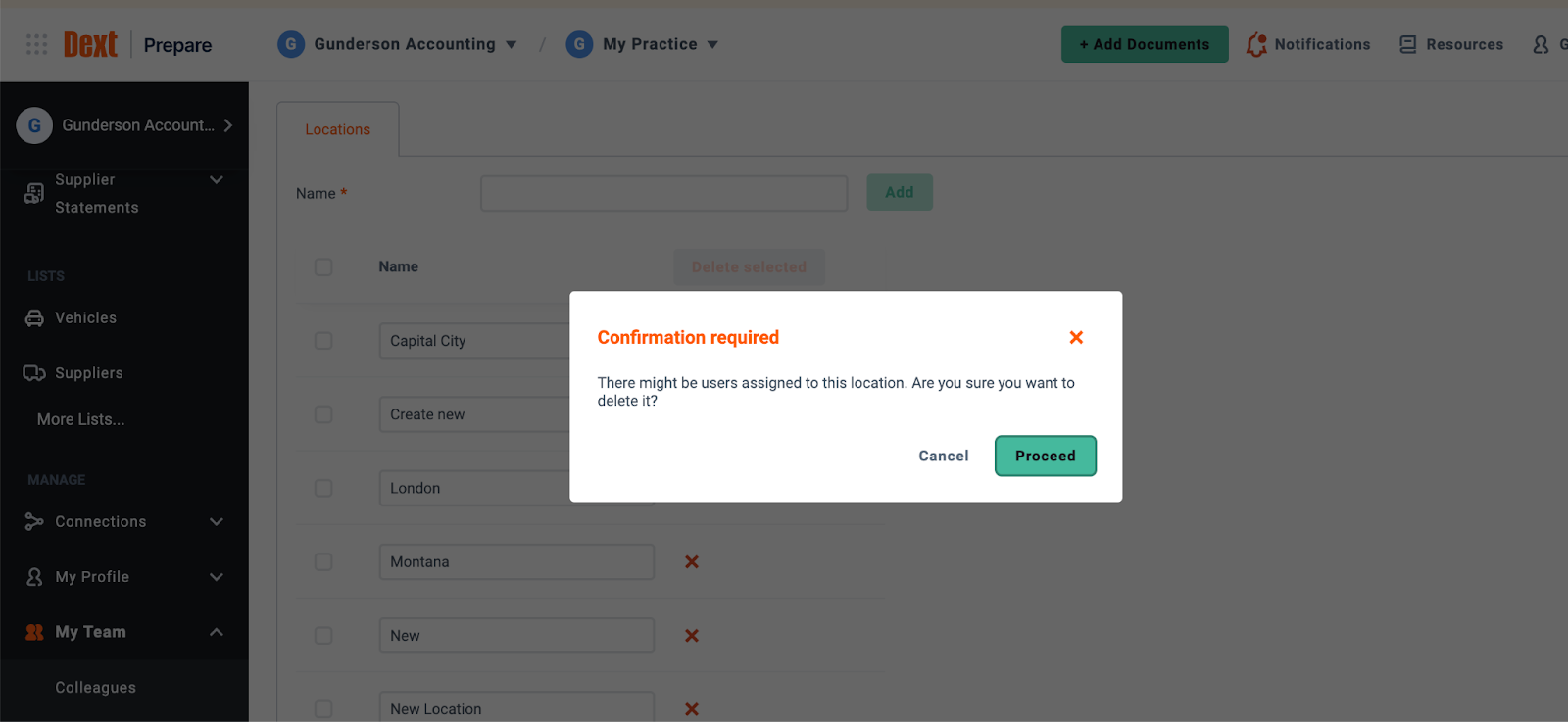Viewport: 1568px width, 722px height.
Task: Open the apps grid launcher icon
Action: [x=36, y=44]
